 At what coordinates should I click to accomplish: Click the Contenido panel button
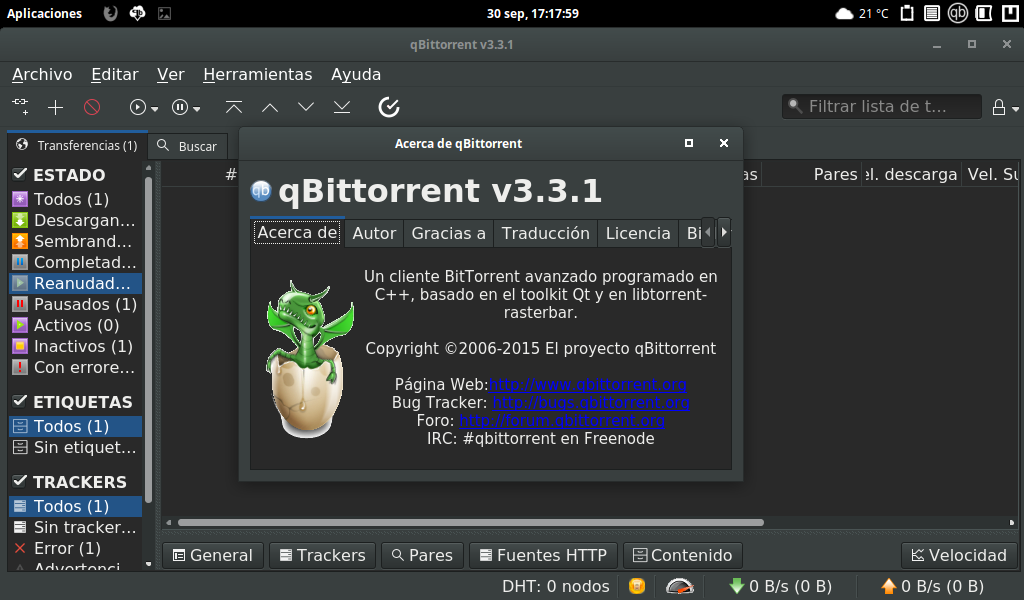pyautogui.click(x=682, y=555)
